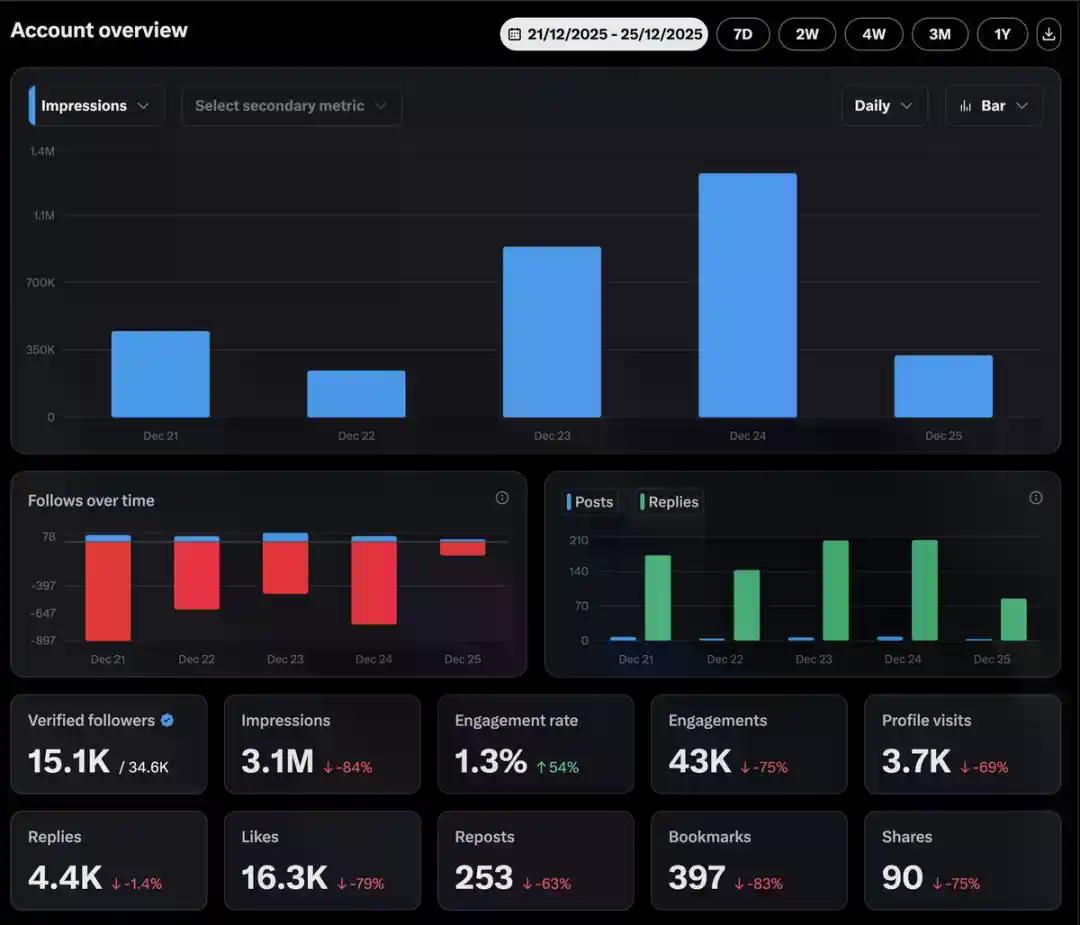
Task: Click info icon in Follows over time
Action: (x=502, y=498)
